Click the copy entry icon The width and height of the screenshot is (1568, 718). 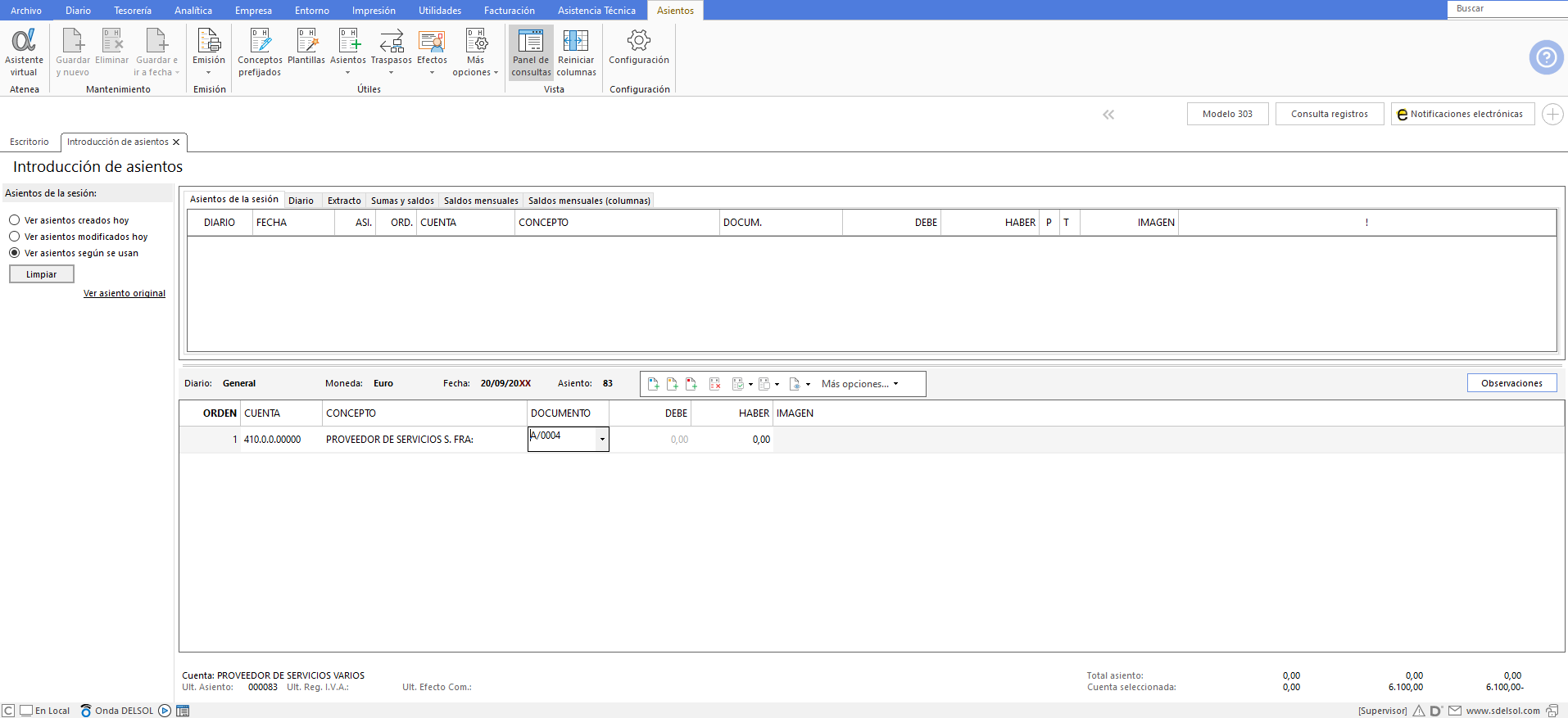tap(764, 384)
